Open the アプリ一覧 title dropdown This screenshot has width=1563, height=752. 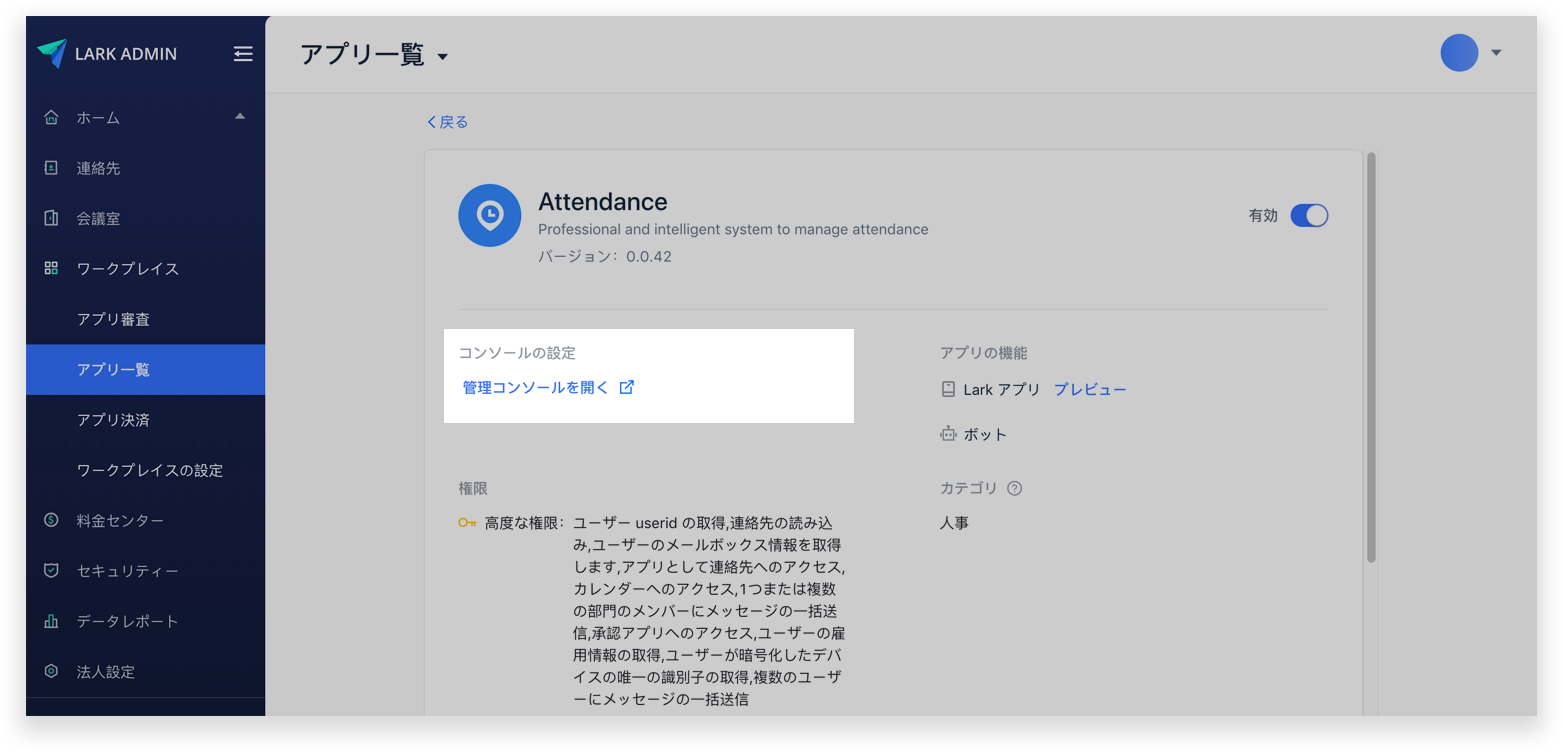(442, 57)
